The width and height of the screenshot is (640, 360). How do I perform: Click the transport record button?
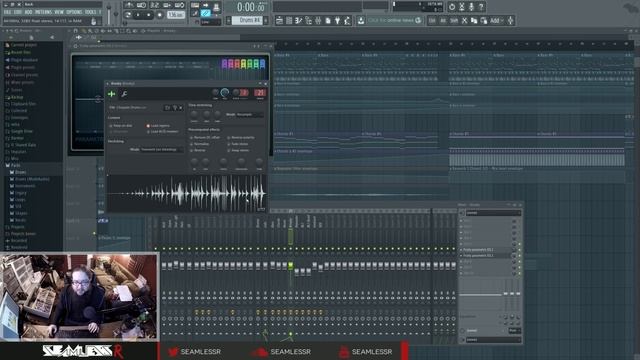tap(160, 15)
